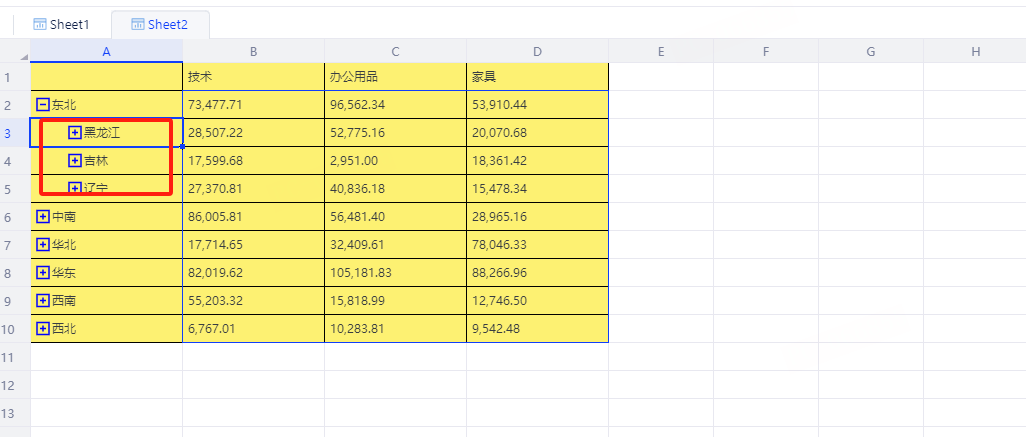Viewport: 1026px width, 437px height.
Task: Collapse the 东北 region row
Action: click(42, 104)
